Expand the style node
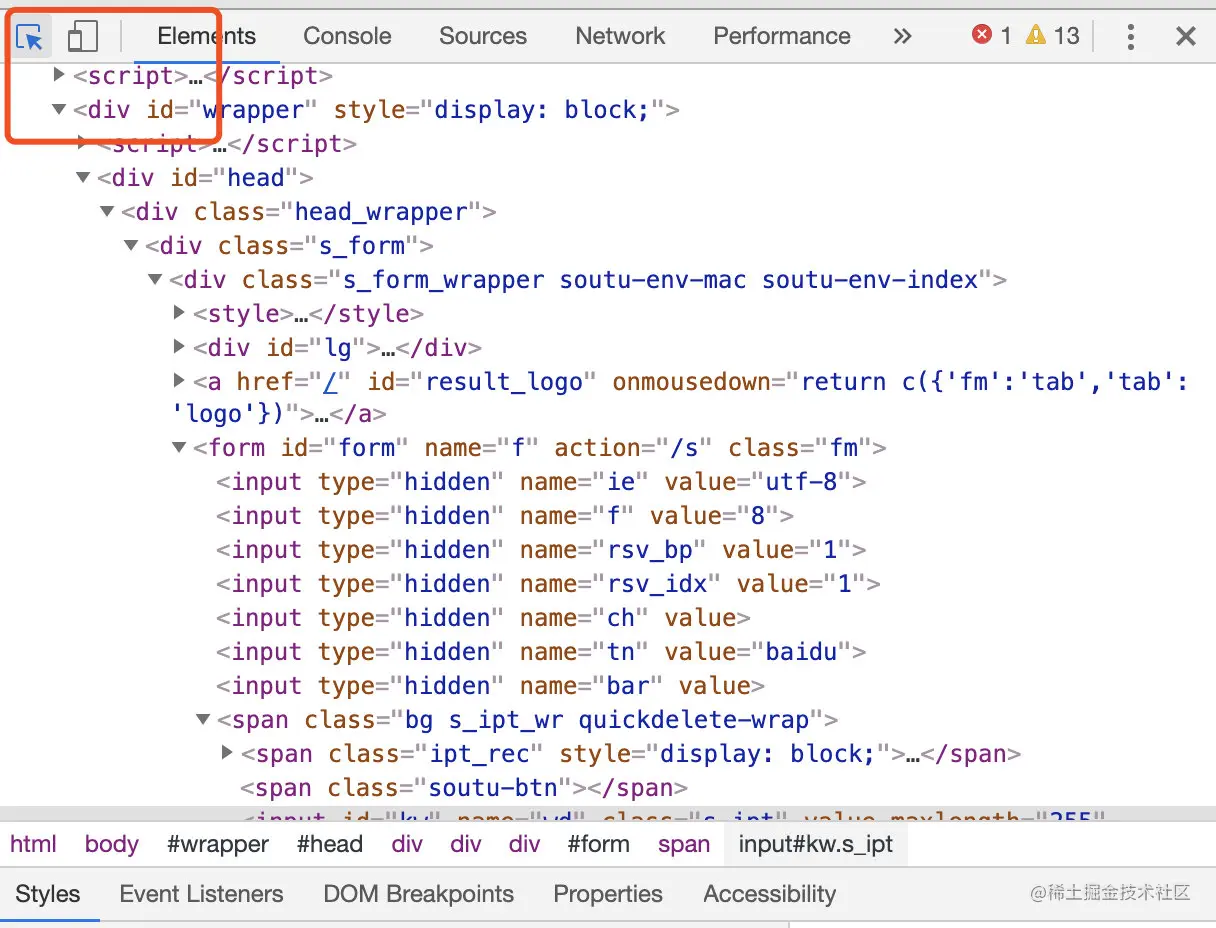The width and height of the screenshot is (1216, 928). pyautogui.click(x=179, y=313)
